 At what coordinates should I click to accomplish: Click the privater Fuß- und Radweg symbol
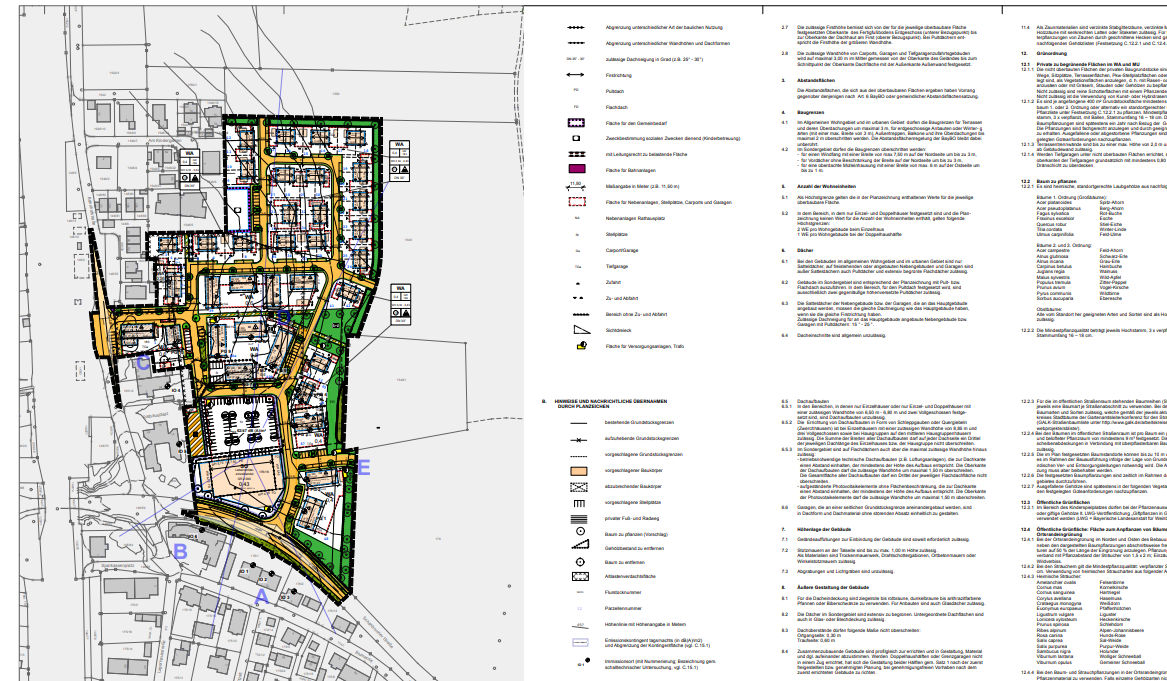578,519
